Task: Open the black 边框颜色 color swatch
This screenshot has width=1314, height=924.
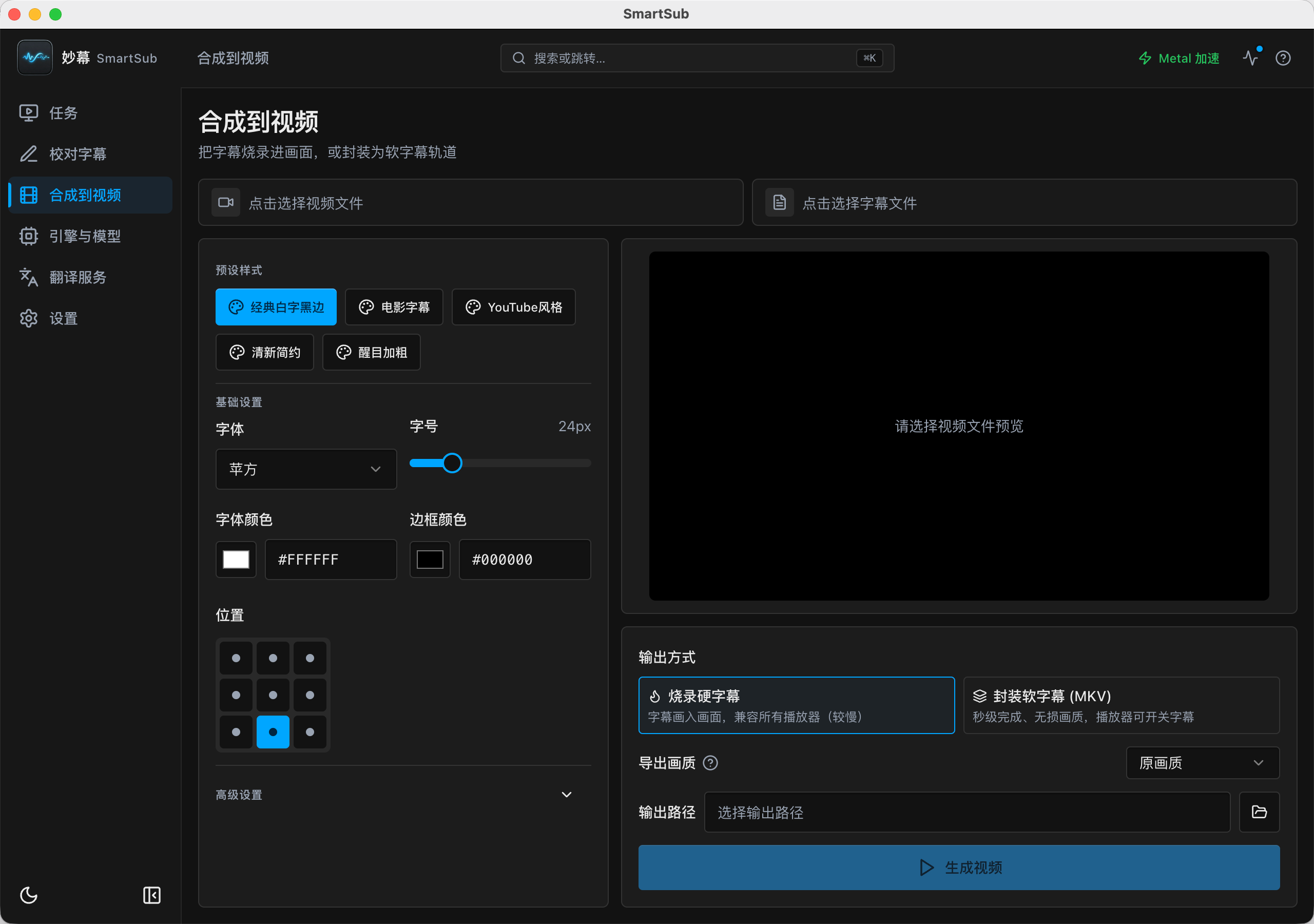Action: [x=430, y=560]
